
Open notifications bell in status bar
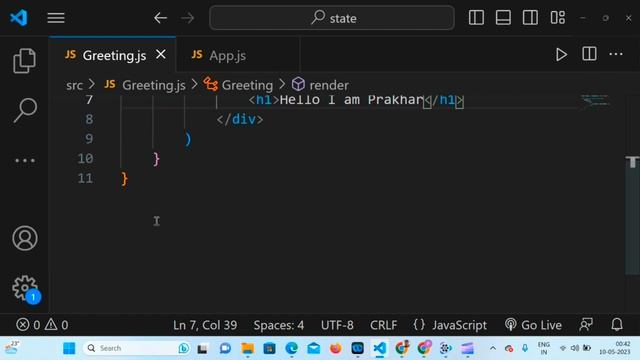(x=617, y=325)
